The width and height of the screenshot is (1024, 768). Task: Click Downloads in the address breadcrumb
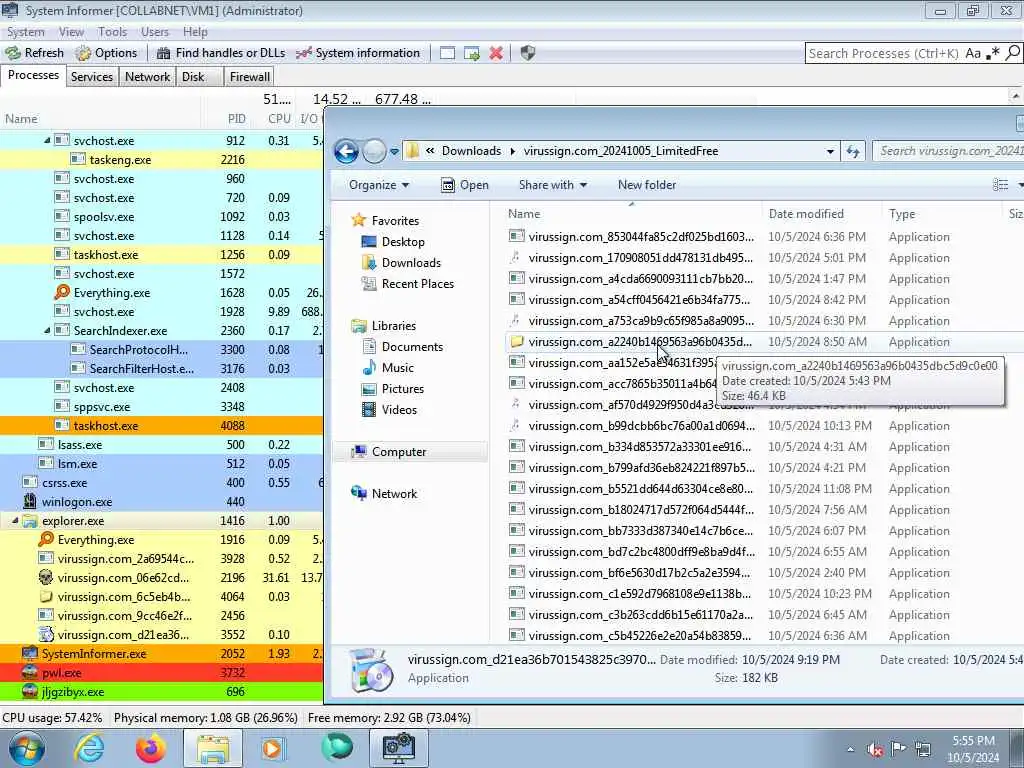click(472, 151)
